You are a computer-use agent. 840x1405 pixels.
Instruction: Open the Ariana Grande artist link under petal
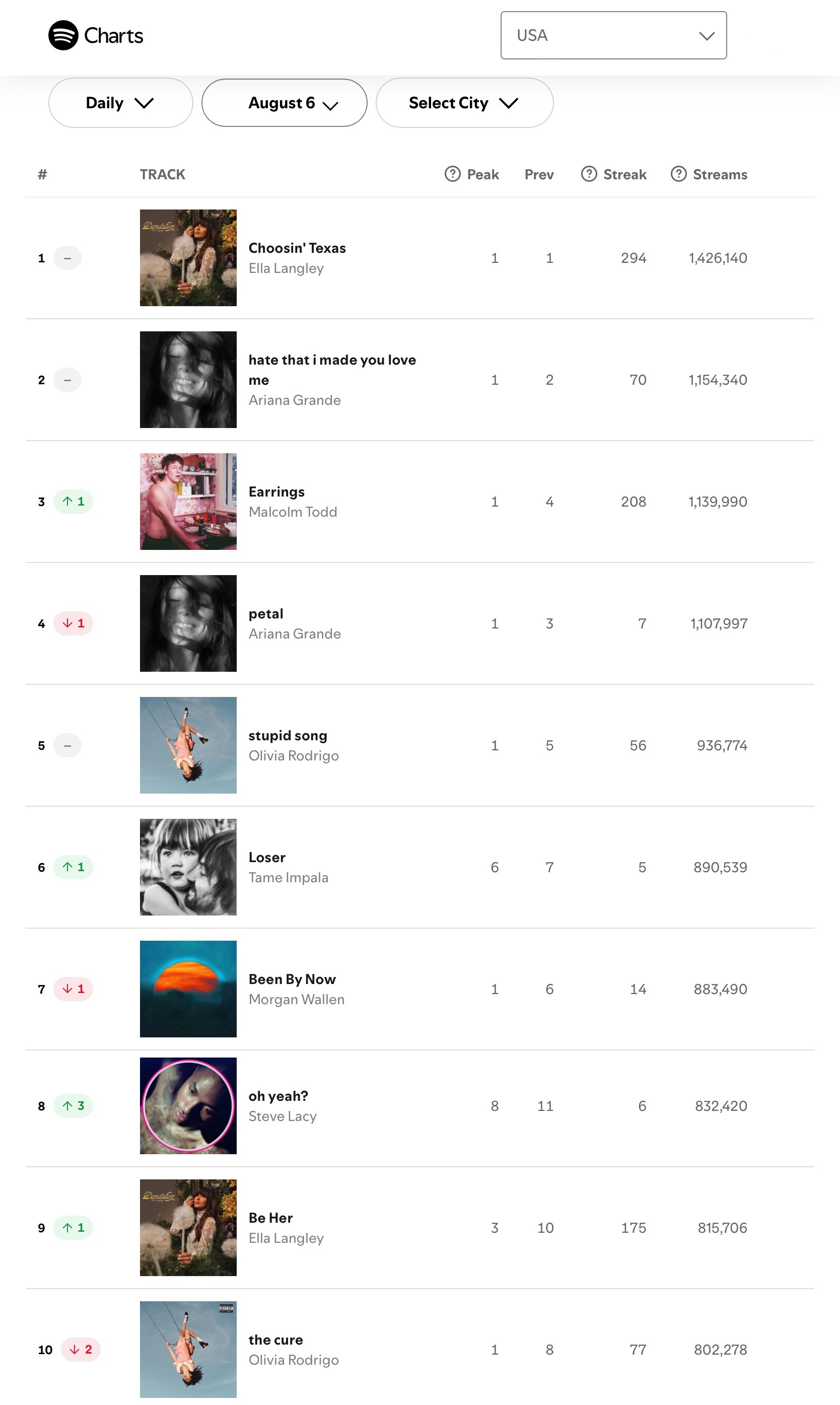click(294, 634)
